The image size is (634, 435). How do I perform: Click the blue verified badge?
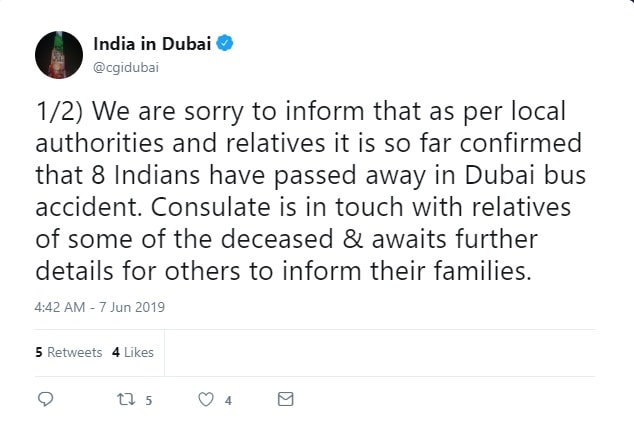(x=226, y=44)
